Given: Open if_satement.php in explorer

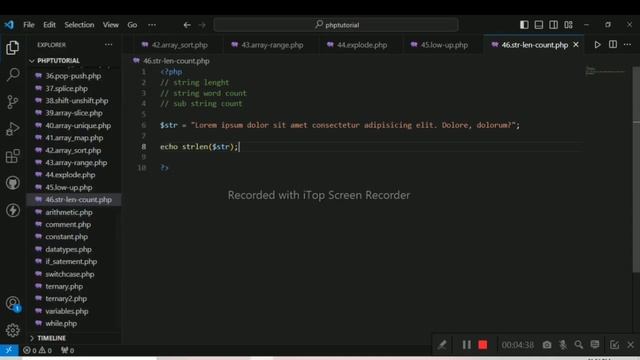Looking at the screenshot, I should pyautogui.click(x=71, y=262).
